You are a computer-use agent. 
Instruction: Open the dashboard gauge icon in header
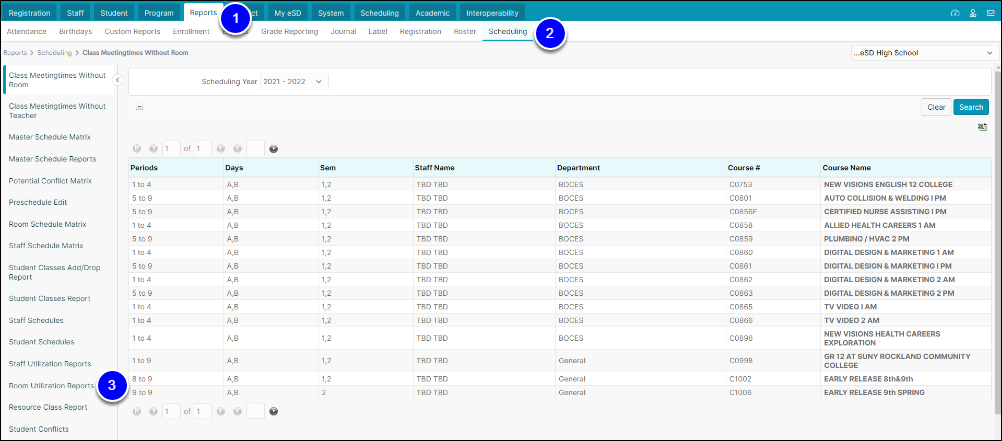pyautogui.click(x=955, y=13)
